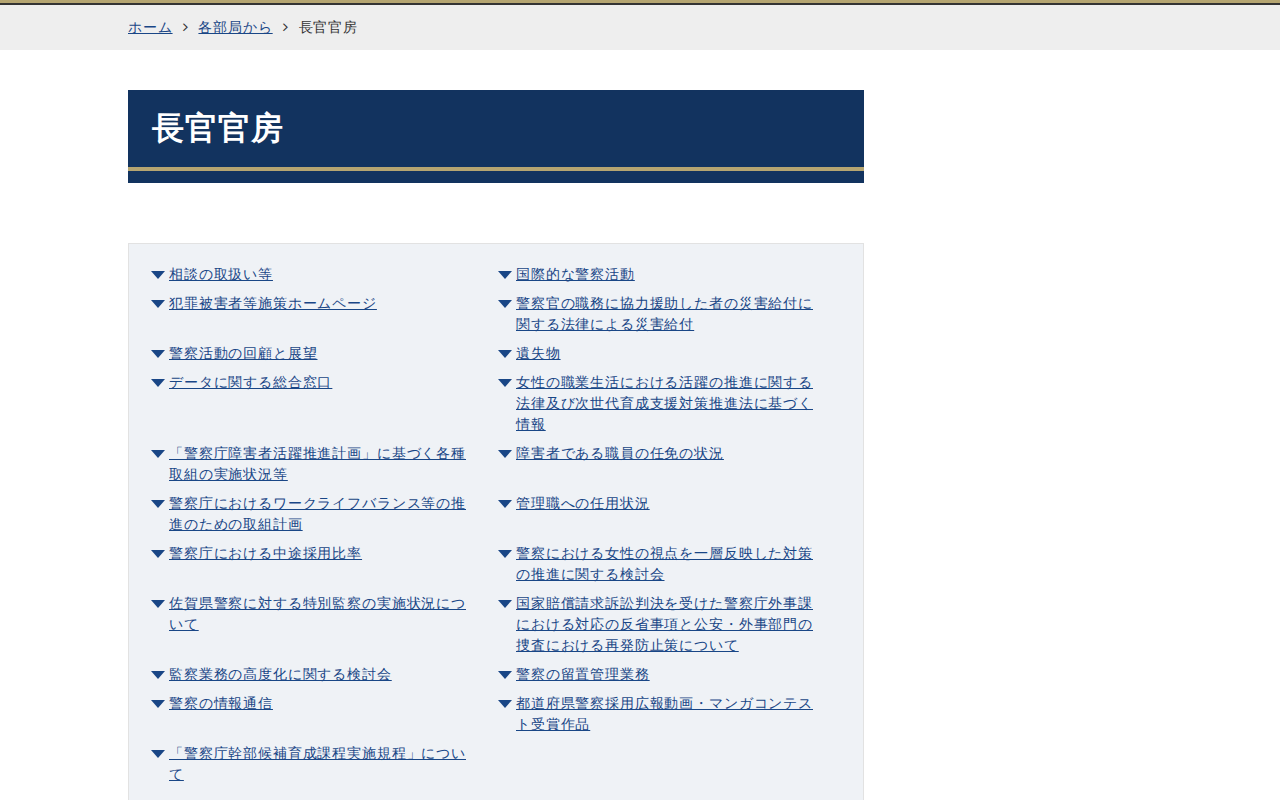Click the triangle marker beside 佐賀県警察 特別監察

coord(158,604)
